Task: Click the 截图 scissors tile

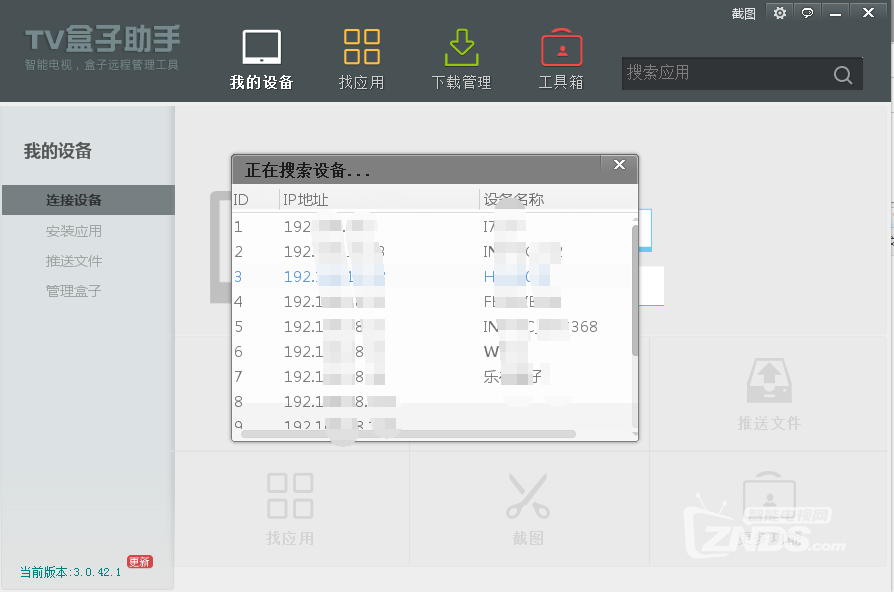Action: [528, 509]
